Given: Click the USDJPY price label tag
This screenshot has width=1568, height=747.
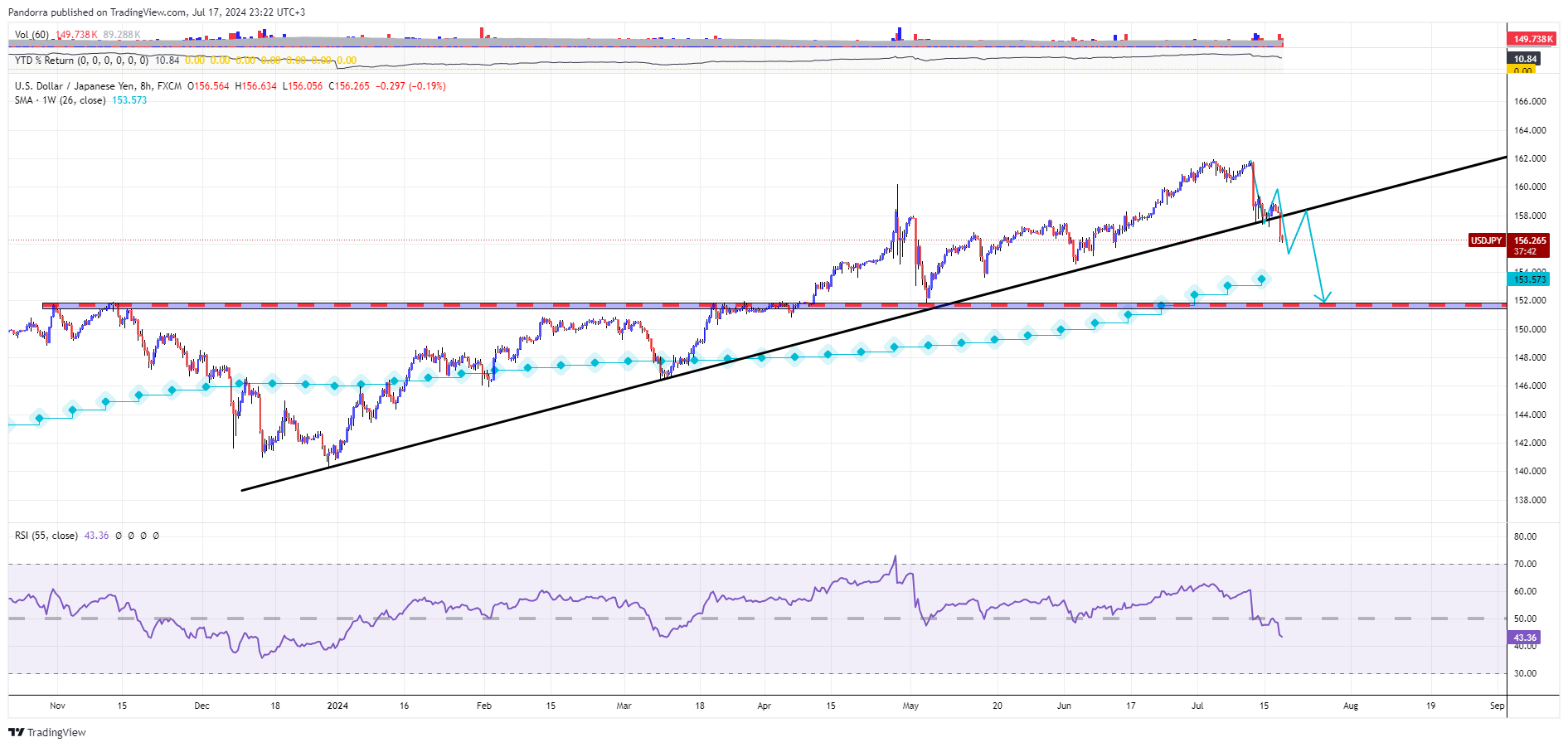Looking at the screenshot, I should pos(1486,240).
